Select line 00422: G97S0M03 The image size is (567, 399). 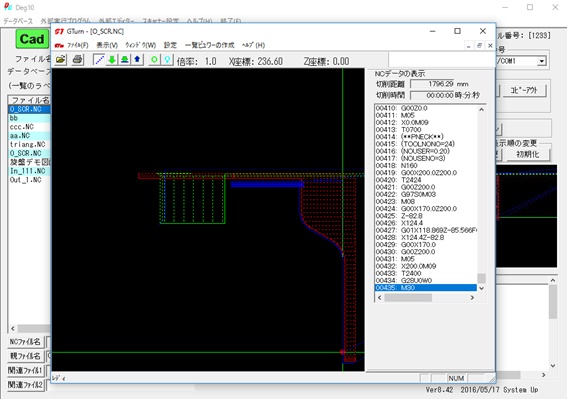(426, 194)
